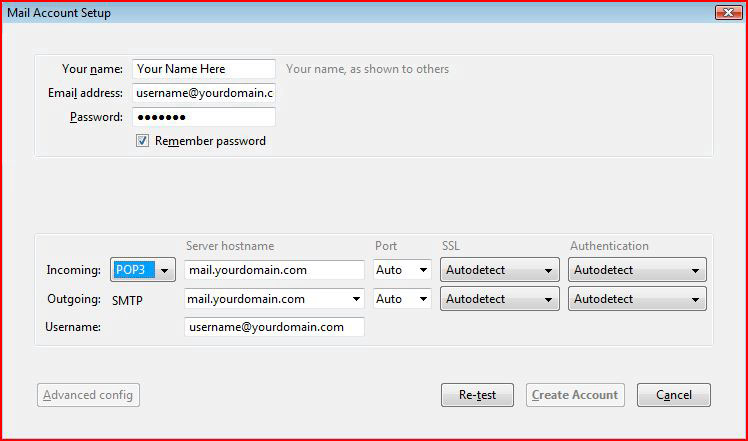Open the incoming Authentication Autodetect dropdown
The width and height of the screenshot is (748, 441).
coord(637,270)
